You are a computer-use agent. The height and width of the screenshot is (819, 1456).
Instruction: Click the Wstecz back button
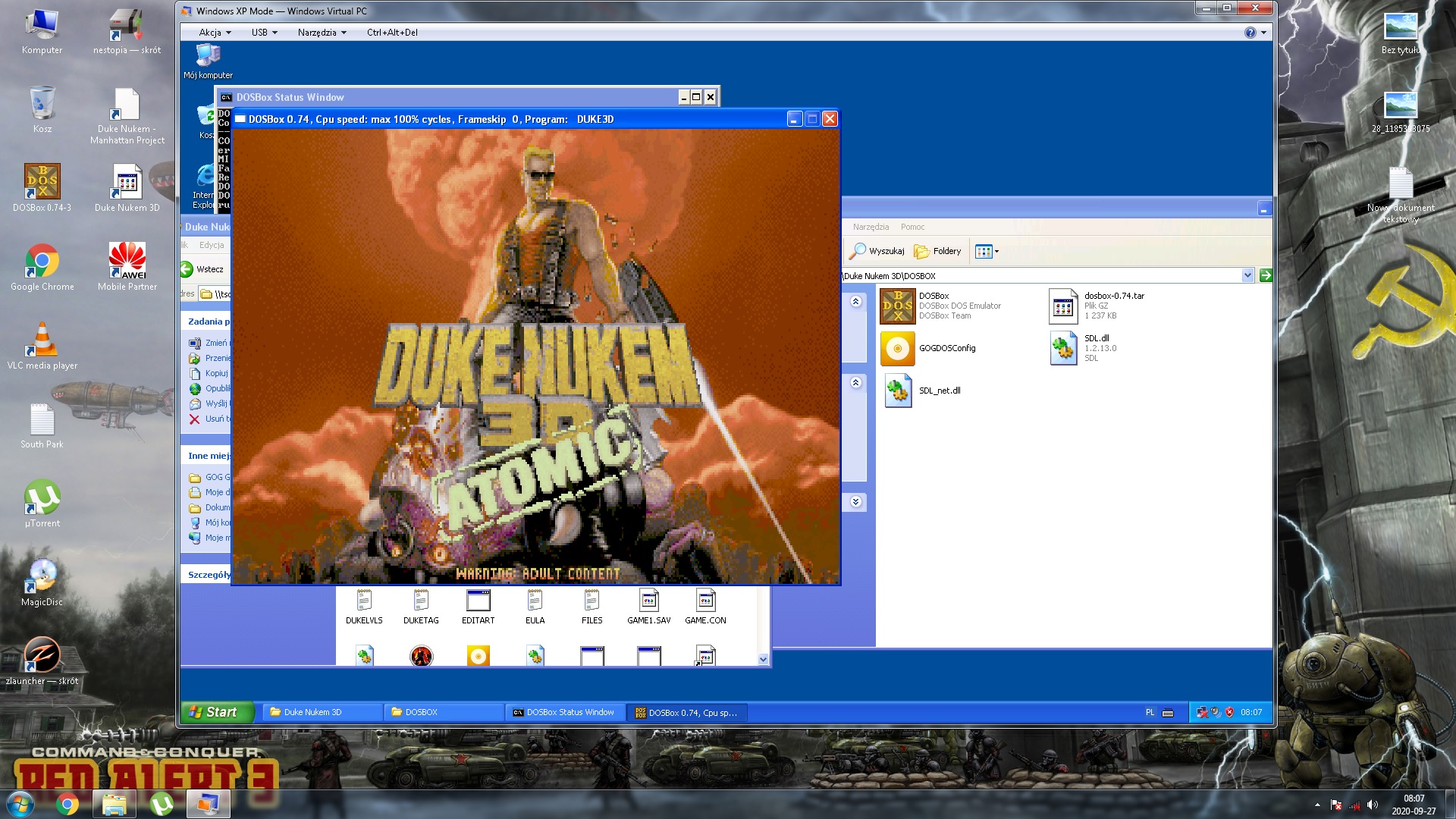(x=202, y=269)
